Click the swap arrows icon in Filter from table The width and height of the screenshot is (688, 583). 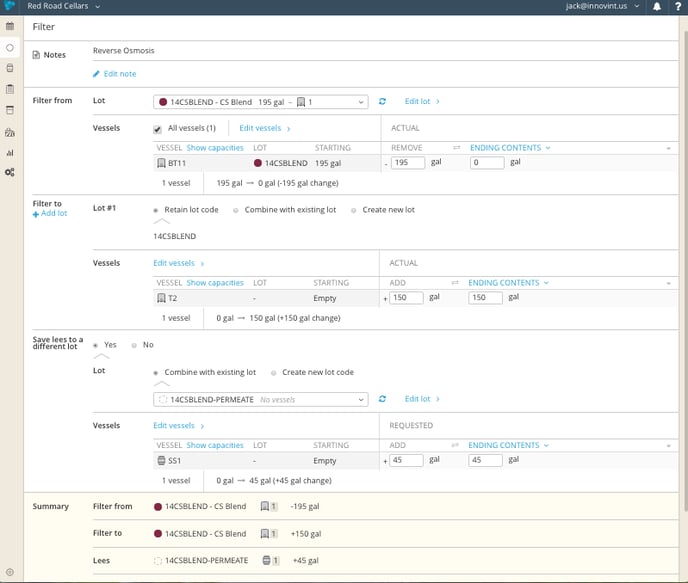coord(457,148)
